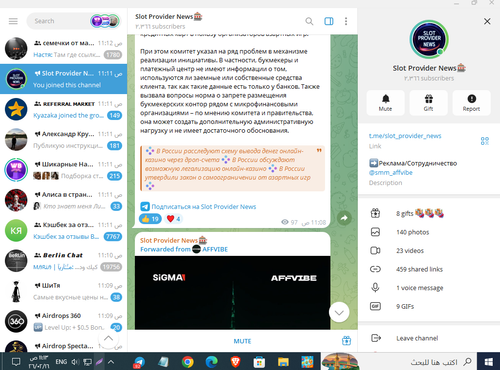The width and height of the screenshot is (500, 370).
Task: Open the three-dot channel options menu
Action: [346, 21]
